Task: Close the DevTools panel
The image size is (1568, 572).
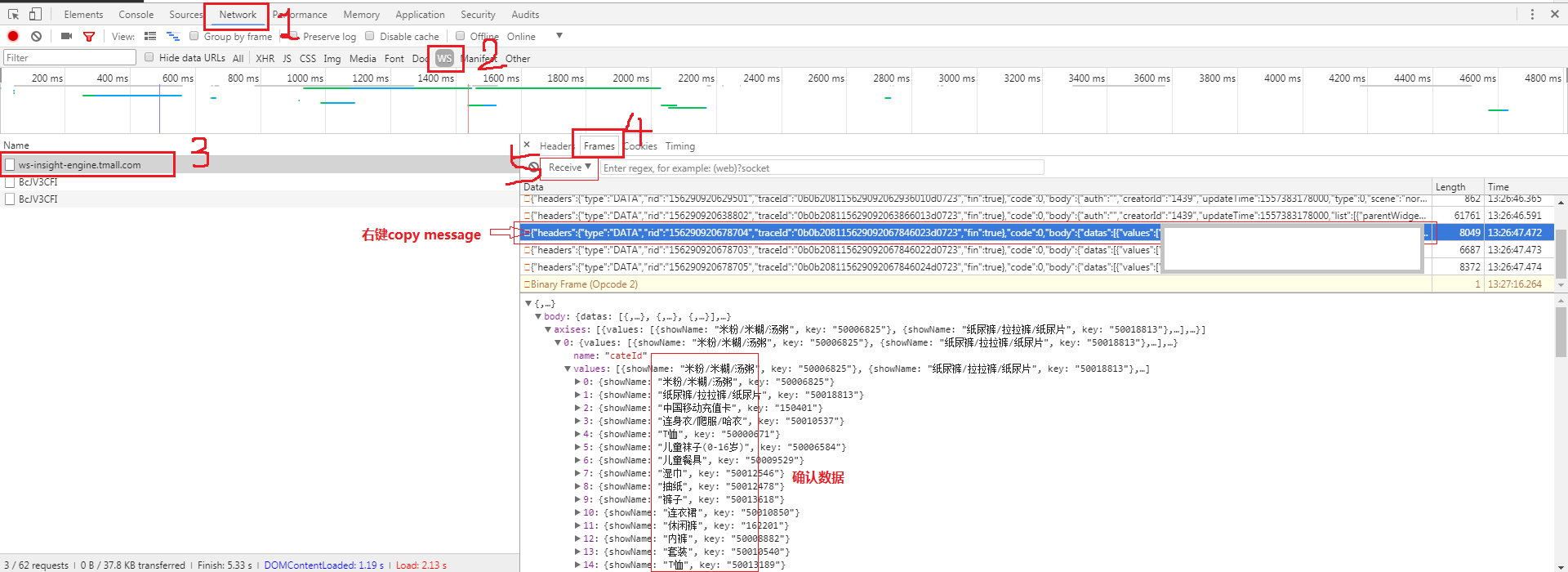Action: point(1555,14)
